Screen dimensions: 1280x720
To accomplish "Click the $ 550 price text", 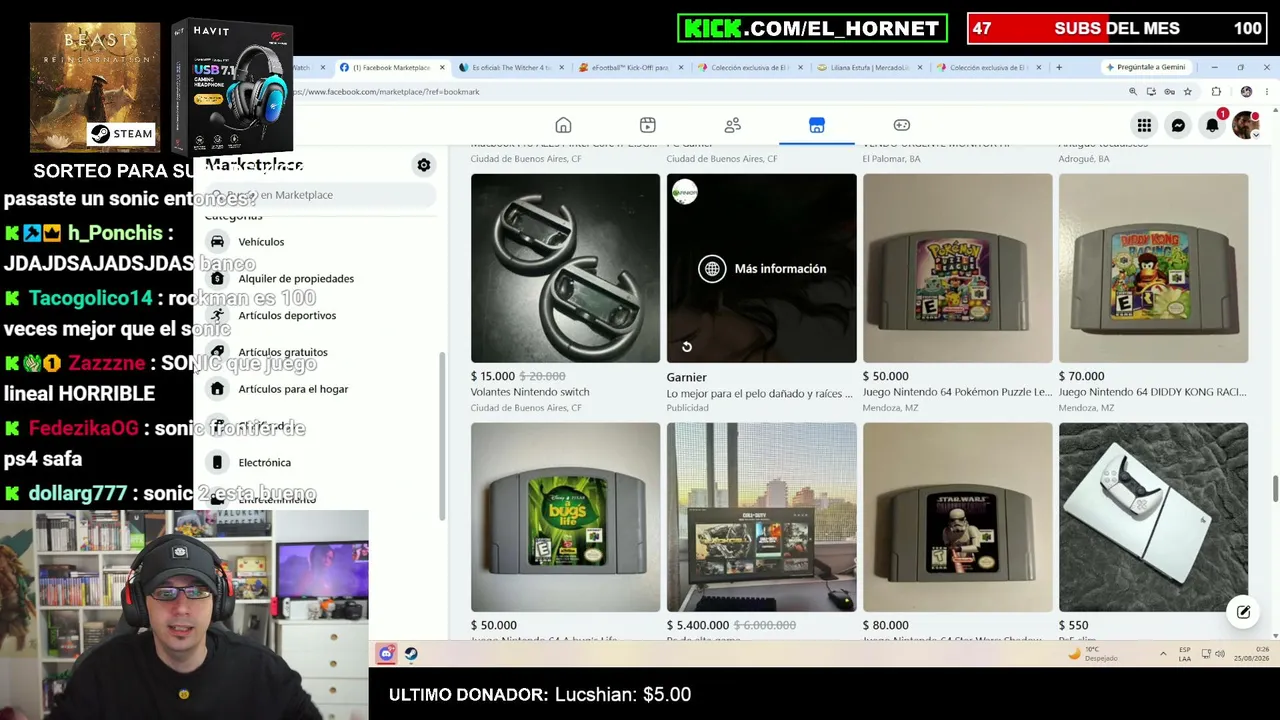I will click(1074, 625).
